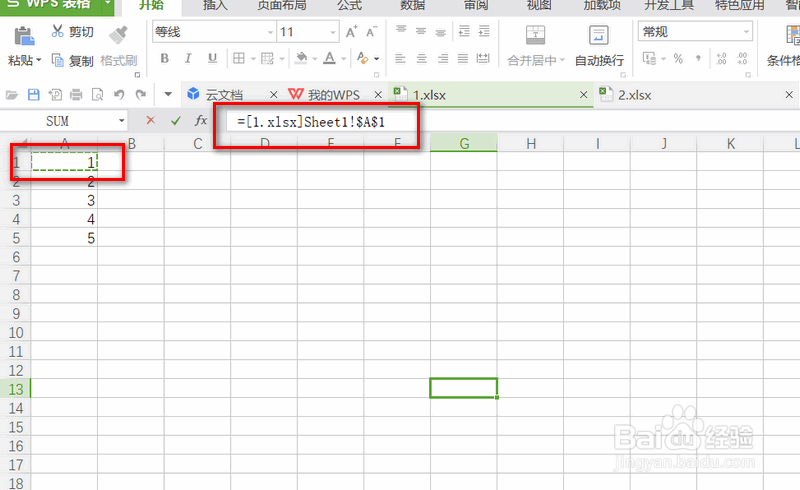Switch to the 插入 (Insert) ribbon tab

pyautogui.click(x=215, y=5)
